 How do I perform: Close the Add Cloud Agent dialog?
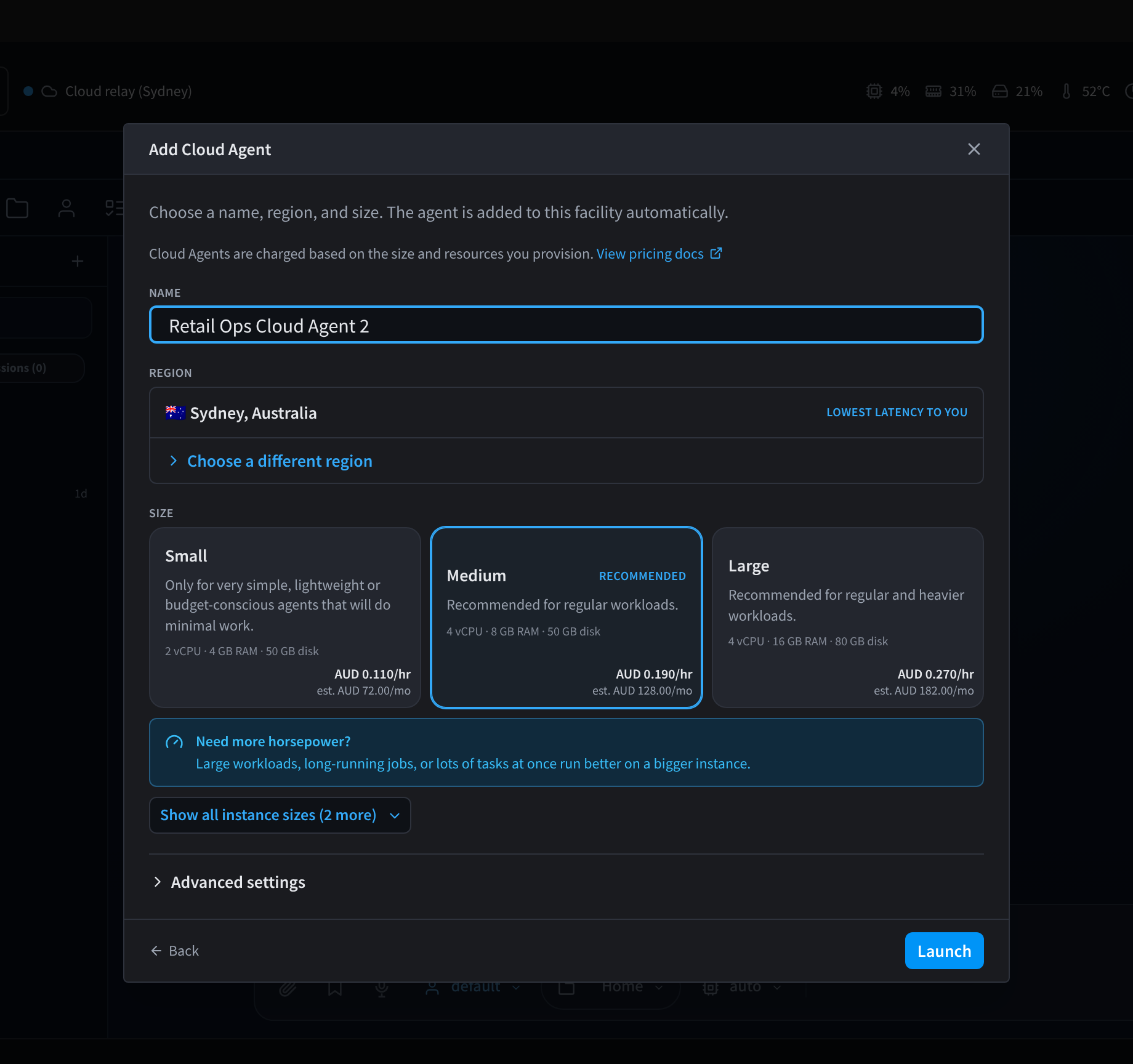[974, 149]
